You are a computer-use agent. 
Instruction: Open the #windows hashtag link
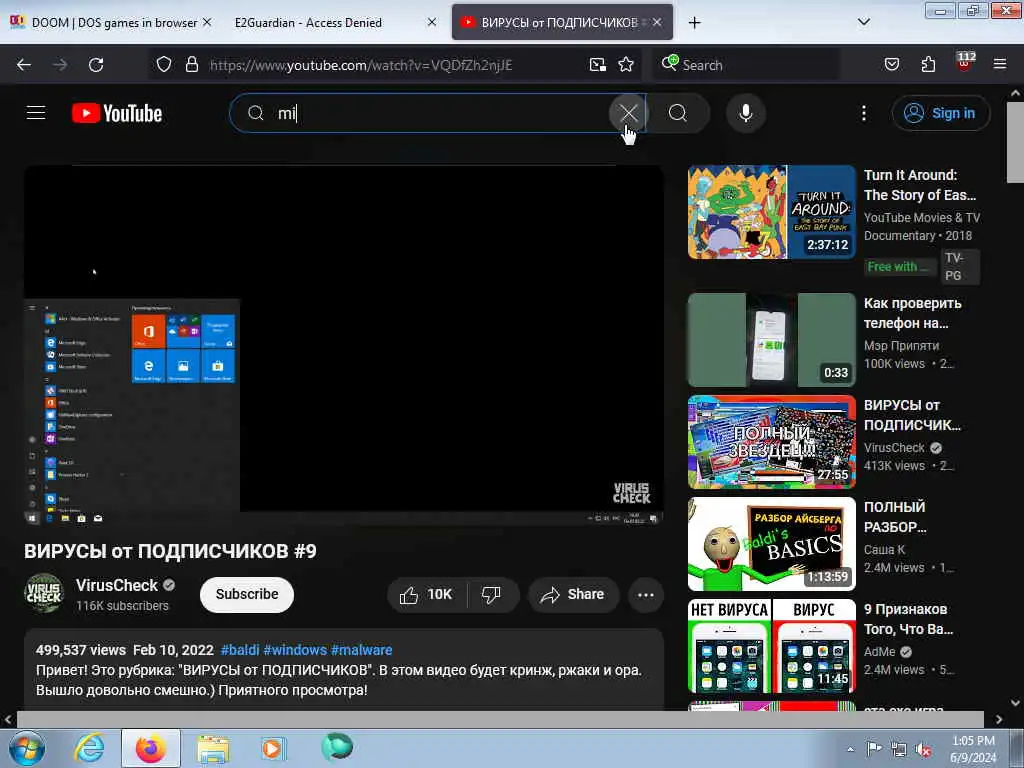(295, 650)
